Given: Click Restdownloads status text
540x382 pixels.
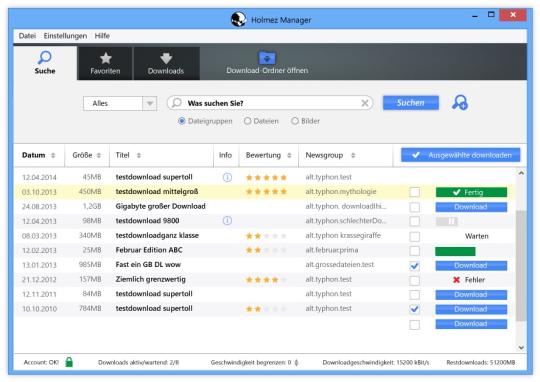Looking at the screenshot, I should click(x=481, y=362).
